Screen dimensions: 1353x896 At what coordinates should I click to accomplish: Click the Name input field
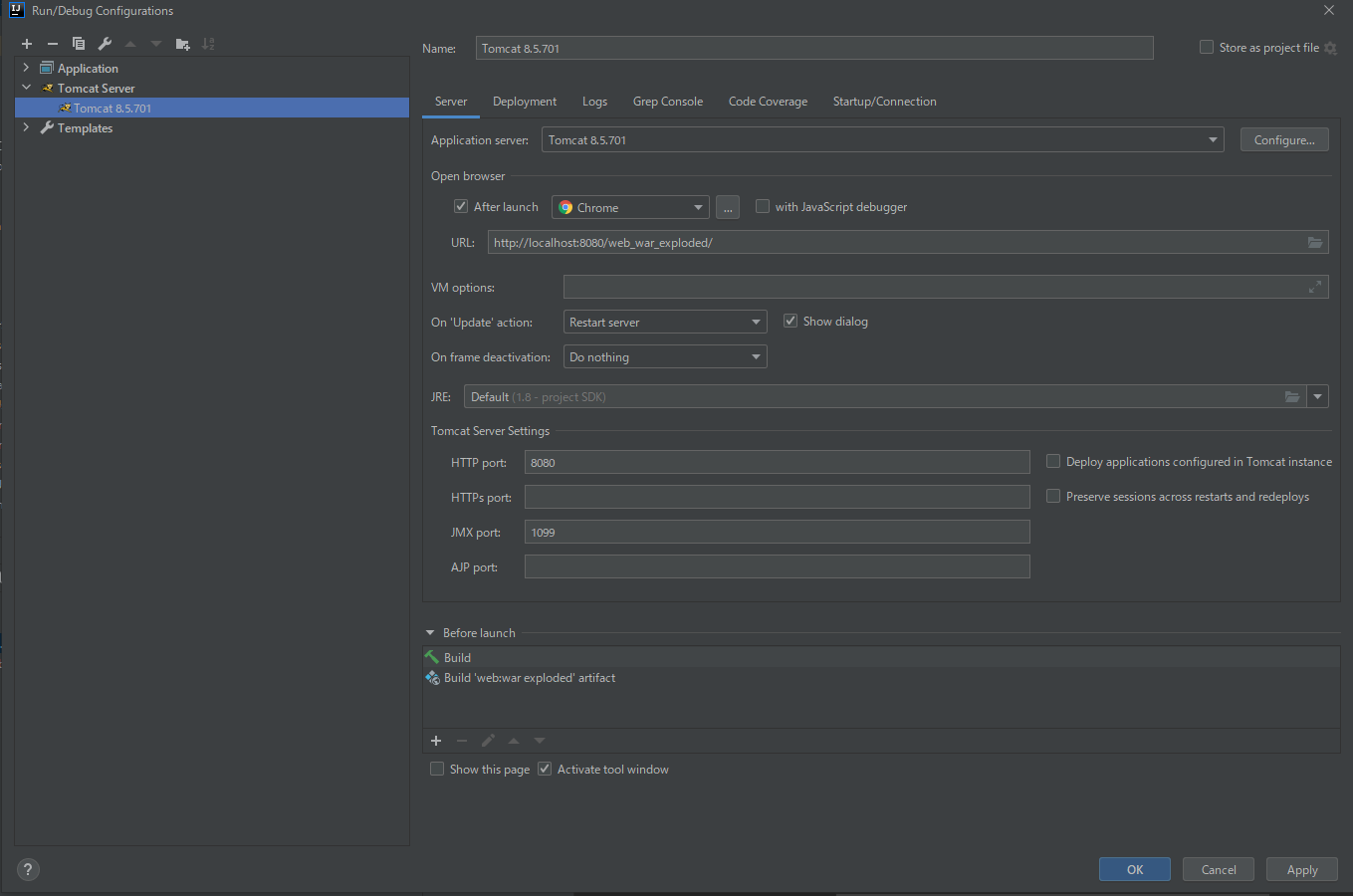[814, 48]
